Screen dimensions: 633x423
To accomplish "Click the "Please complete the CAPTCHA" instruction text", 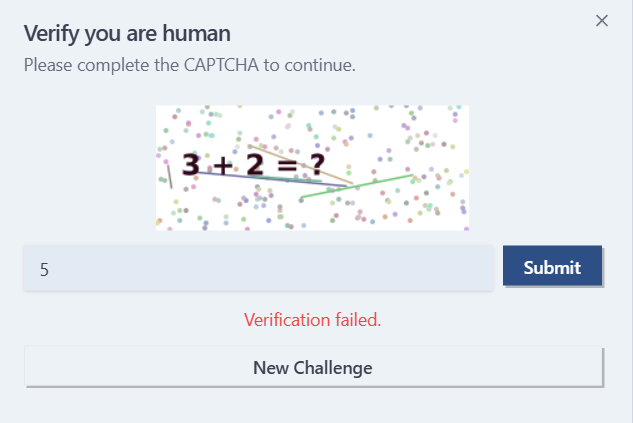I will [x=189, y=66].
